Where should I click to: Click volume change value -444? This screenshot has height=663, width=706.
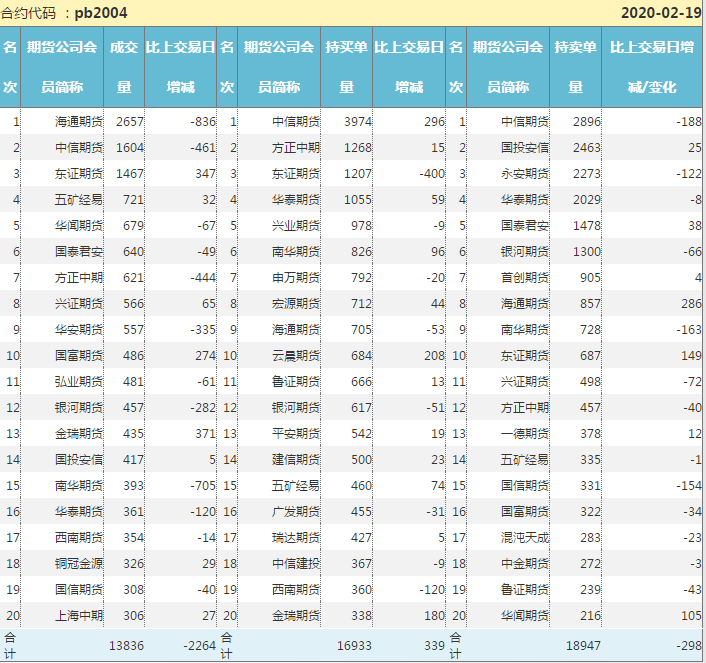click(203, 278)
